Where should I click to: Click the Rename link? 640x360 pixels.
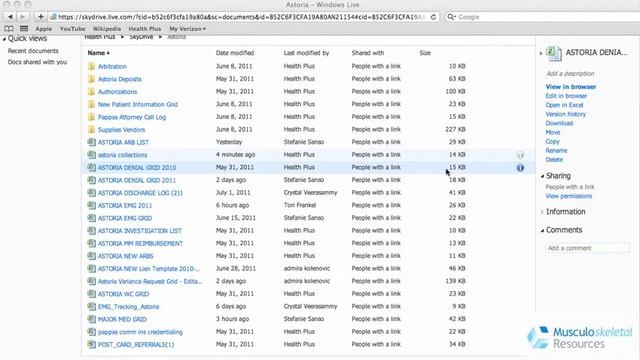coord(556,150)
